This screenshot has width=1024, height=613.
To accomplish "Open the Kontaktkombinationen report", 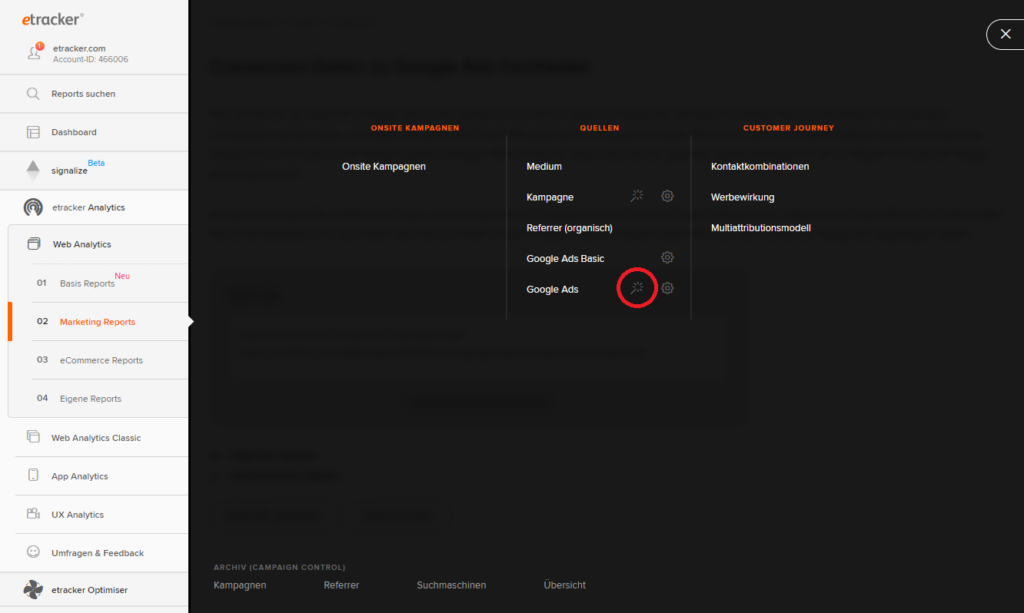I will click(760, 166).
